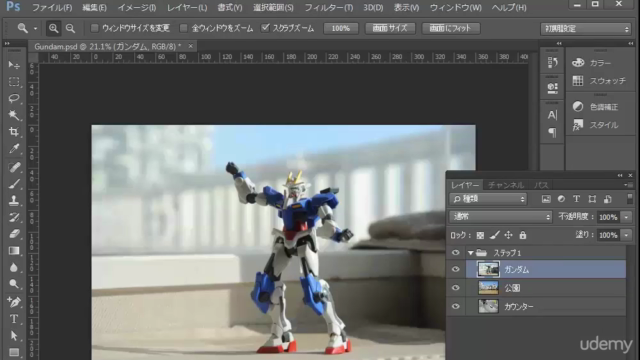Filter layers by type layers icon
Viewport: 640px width, 360px height.
click(576, 199)
